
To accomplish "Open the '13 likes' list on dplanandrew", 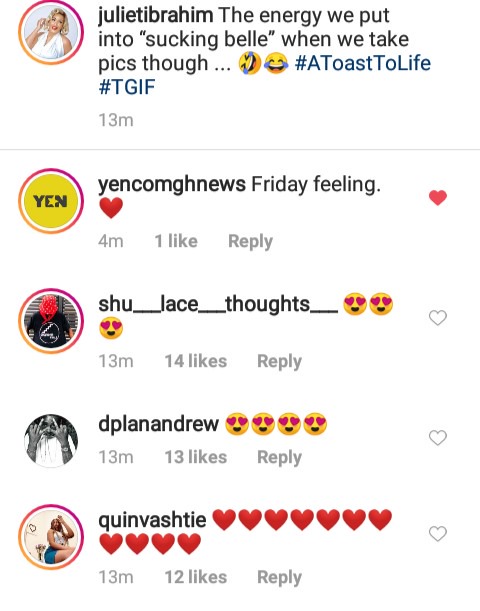I will [x=196, y=457].
